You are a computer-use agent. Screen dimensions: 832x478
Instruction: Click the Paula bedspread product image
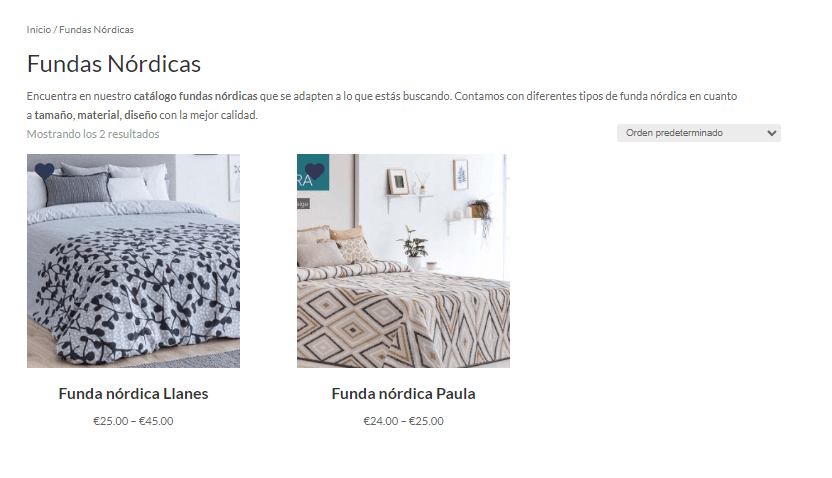[403, 261]
